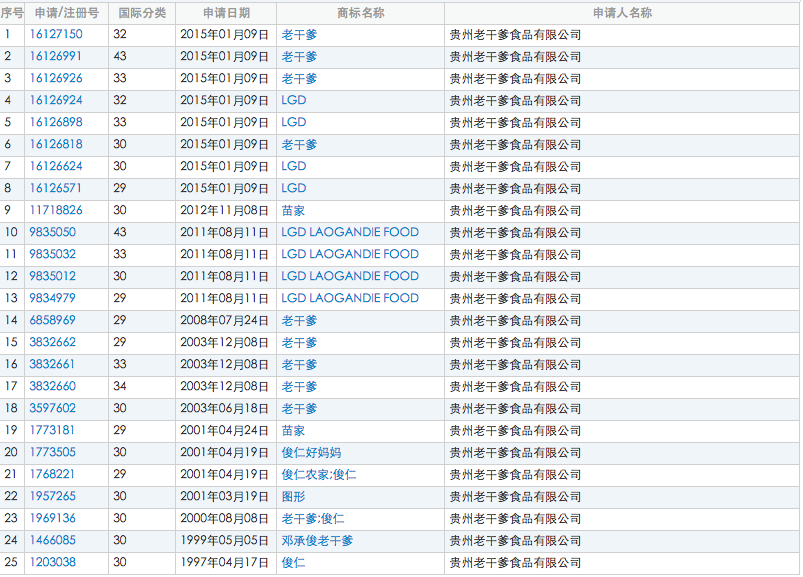Open registration number 9834979

tap(53, 298)
